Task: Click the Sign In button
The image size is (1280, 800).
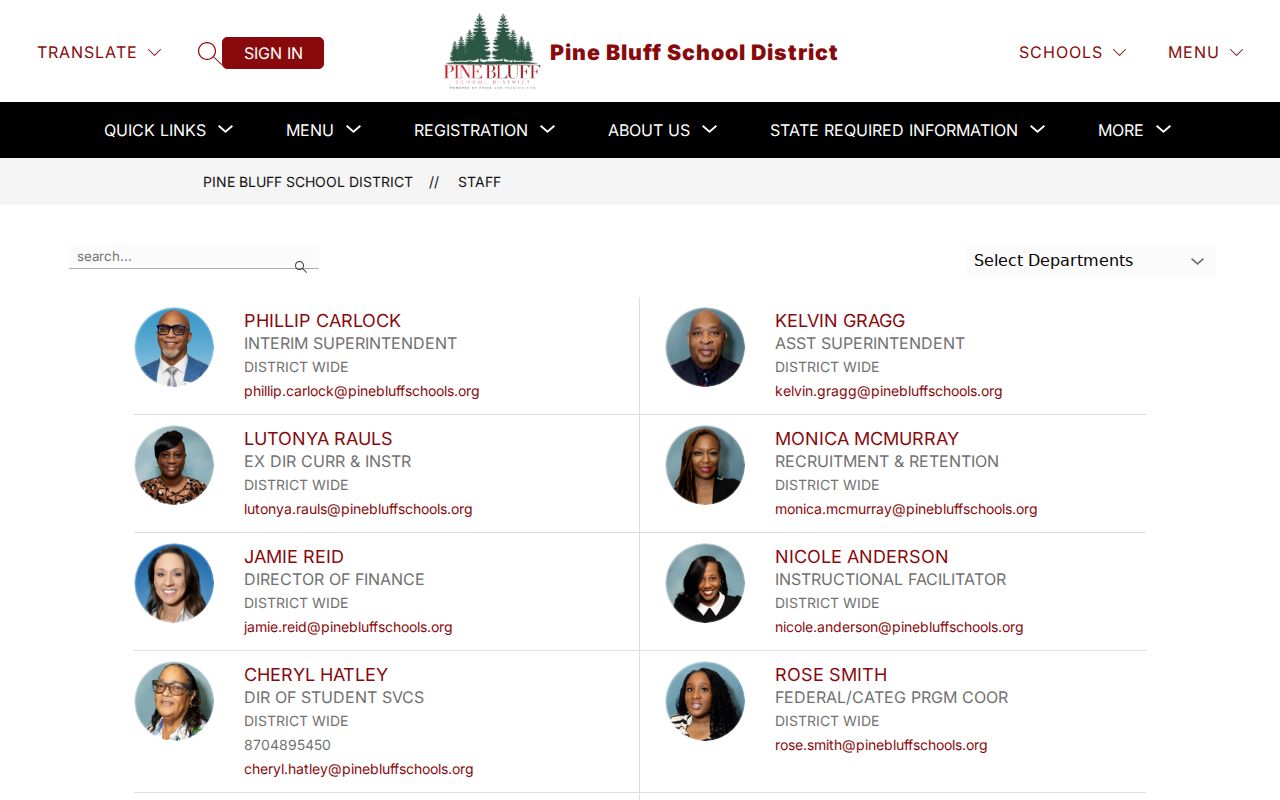Action: click(x=273, y=53)
